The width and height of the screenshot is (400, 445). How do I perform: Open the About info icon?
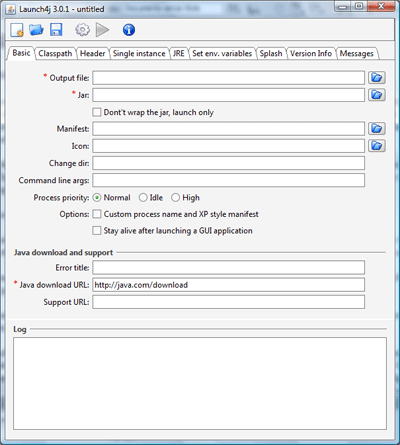tap(129, 30)
